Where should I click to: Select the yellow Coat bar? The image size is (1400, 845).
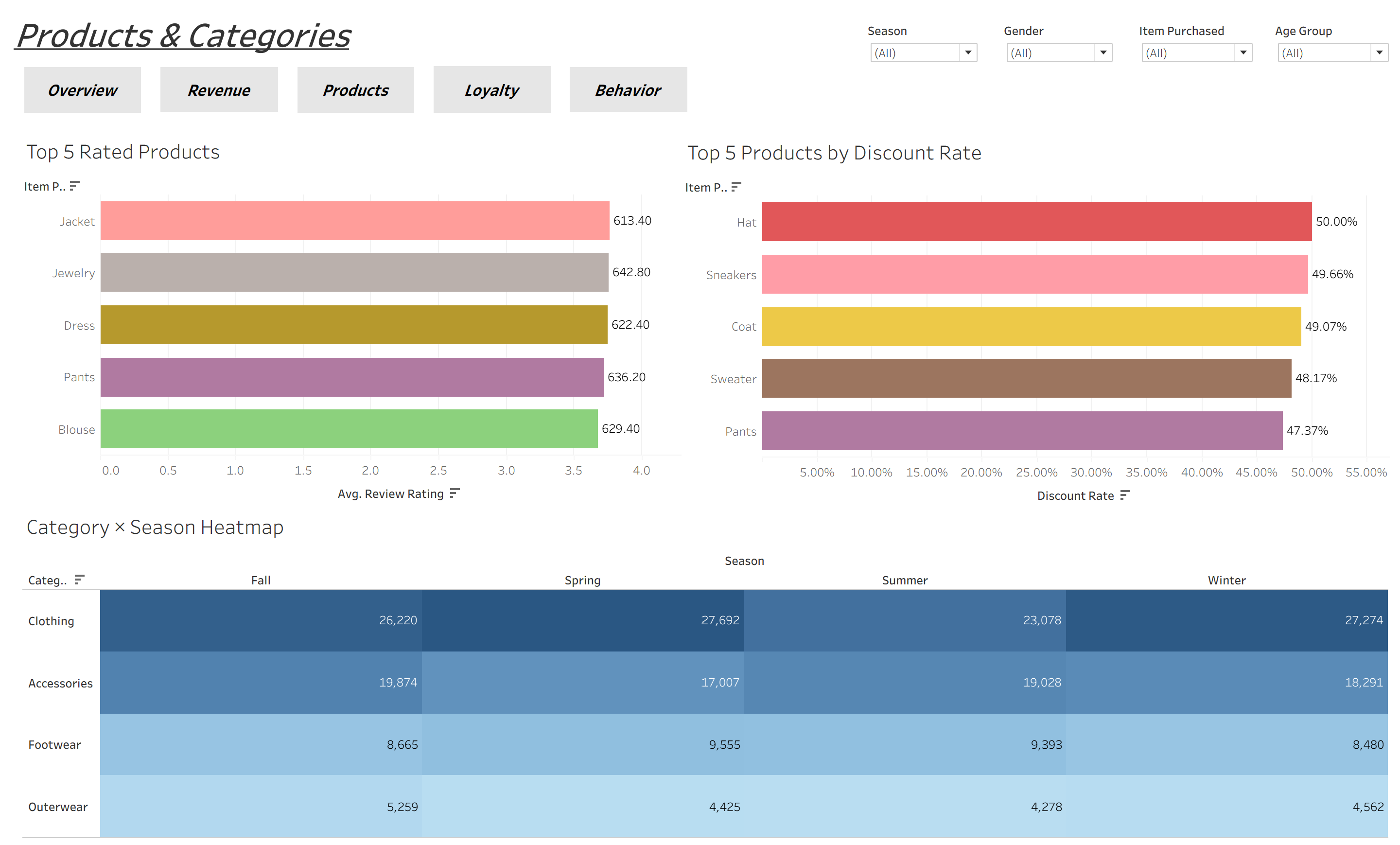click(1031, 326)
